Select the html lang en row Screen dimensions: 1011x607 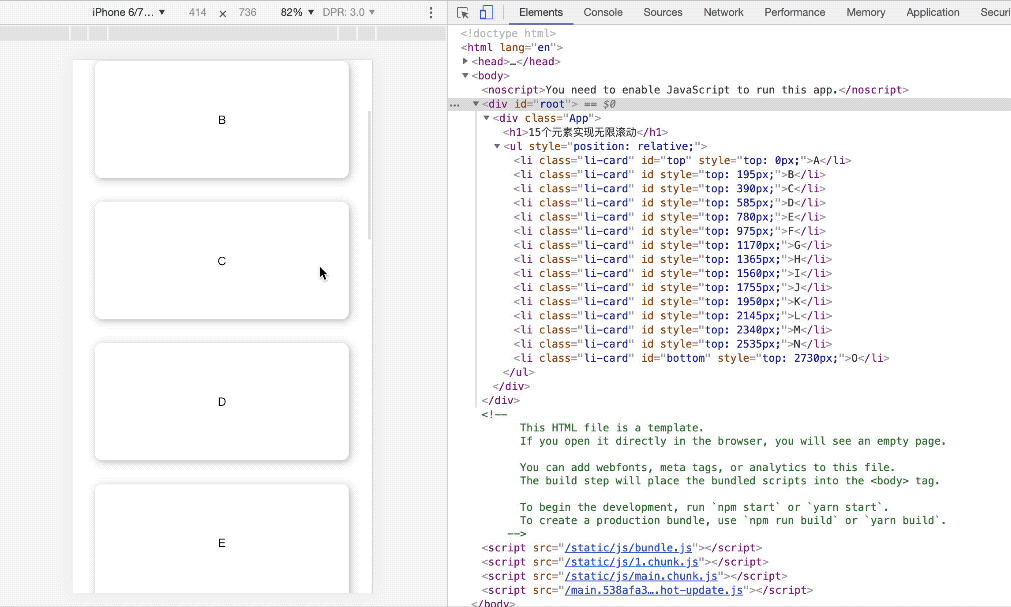point(511,47)
